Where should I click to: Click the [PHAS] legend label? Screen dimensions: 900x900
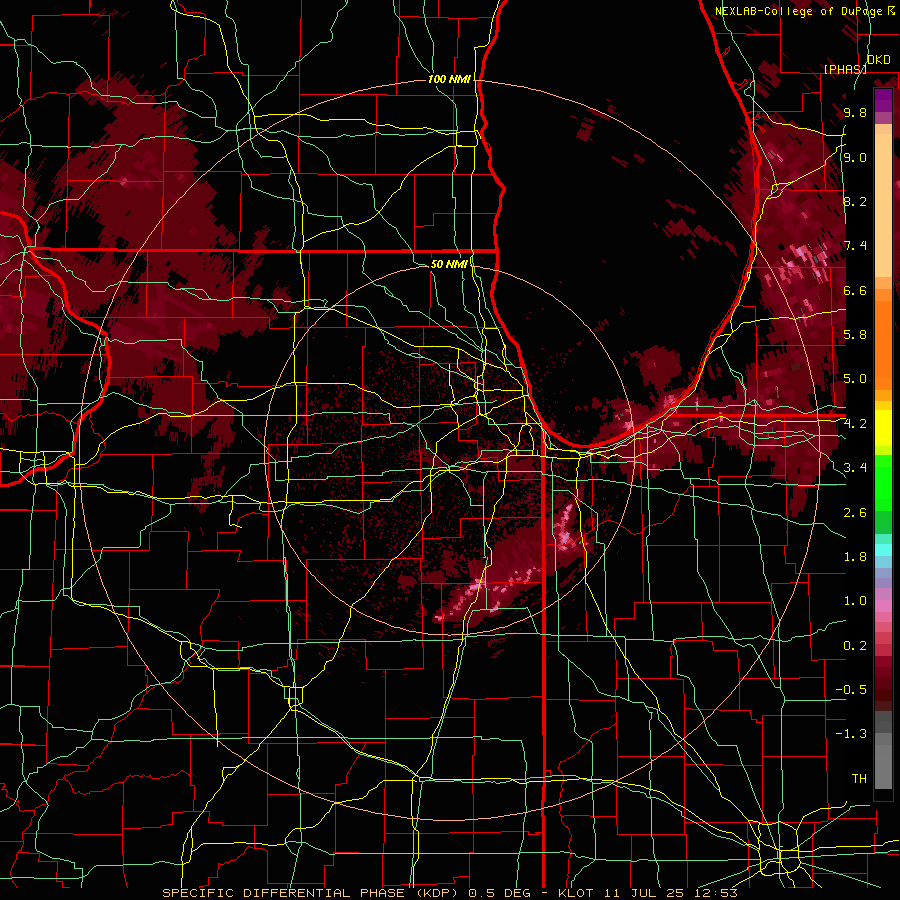(845, 69)
